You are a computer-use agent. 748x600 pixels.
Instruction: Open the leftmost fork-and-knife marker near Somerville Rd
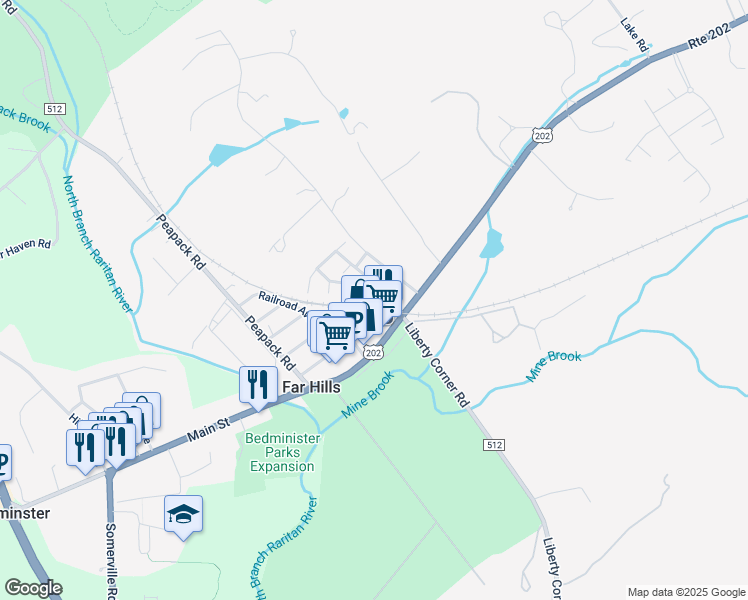tap(85, 448)
